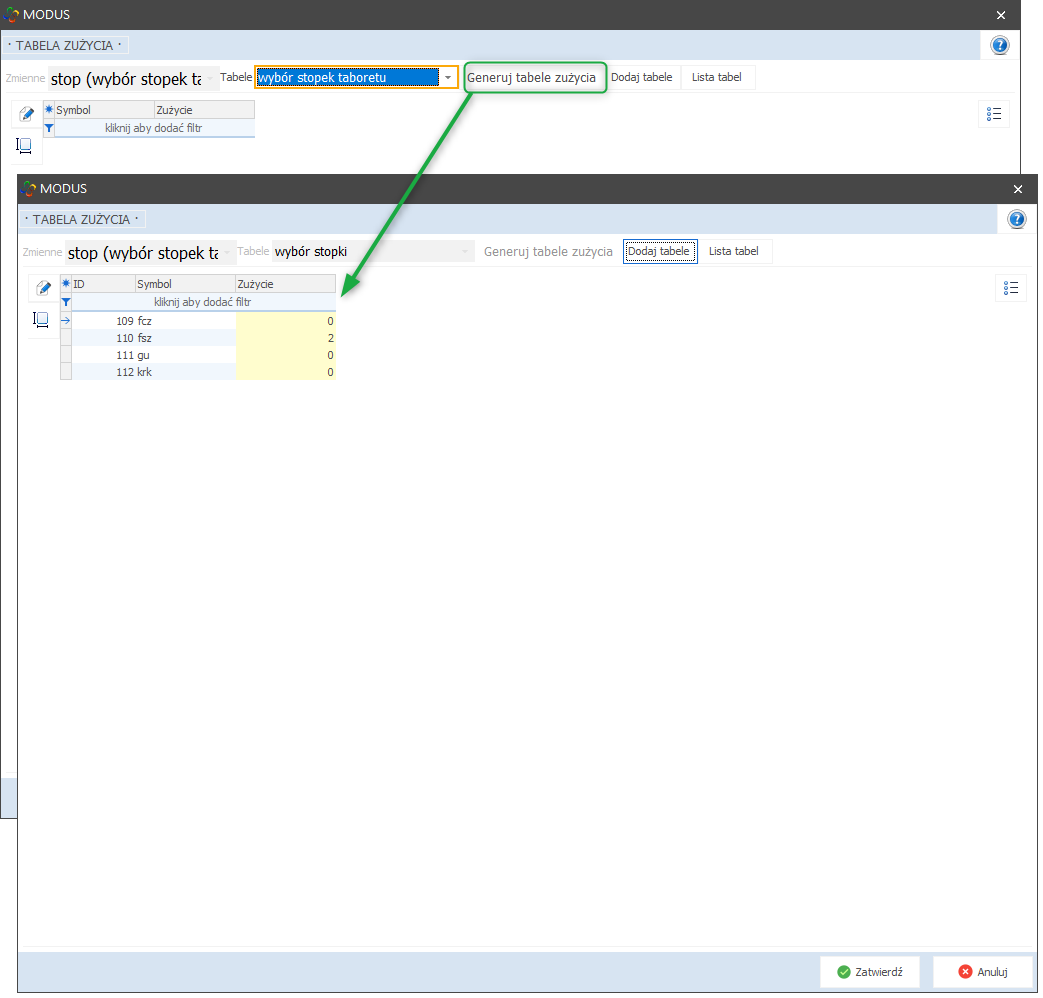Select the row with ID 112 krk
The height and width of the screenshot is (998, 1043).
click(150, 372)
